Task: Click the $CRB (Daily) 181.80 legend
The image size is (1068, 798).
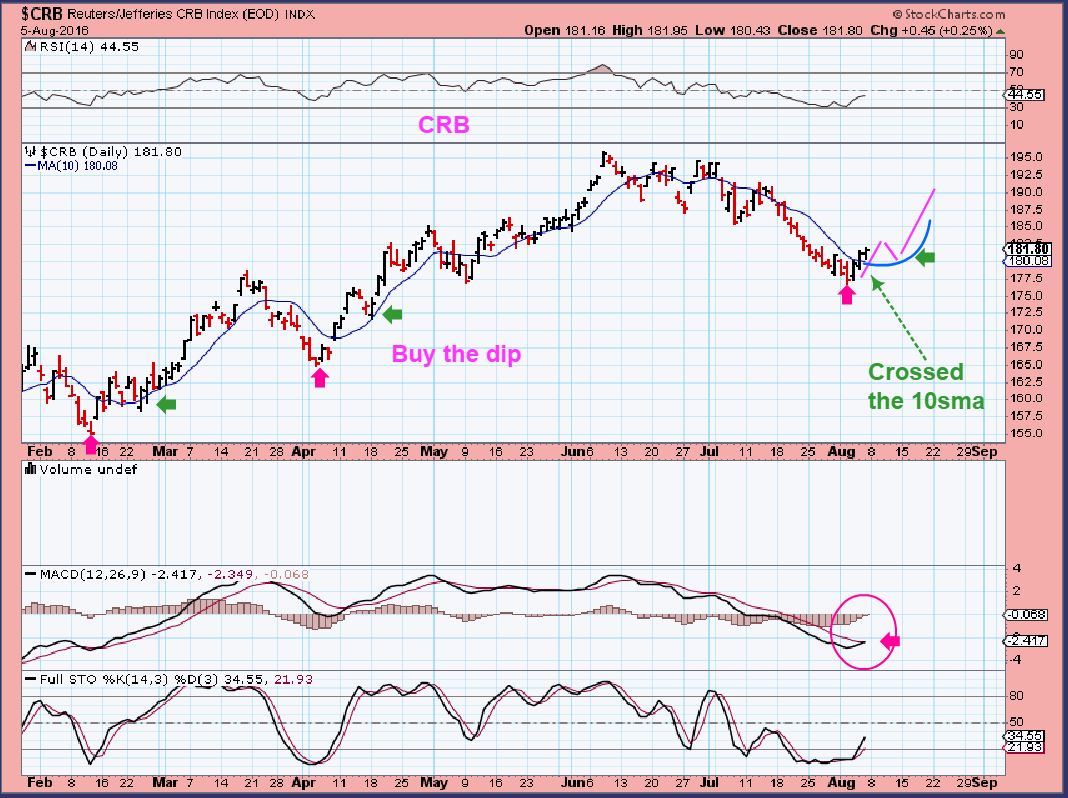Action: tap(110, 152)
